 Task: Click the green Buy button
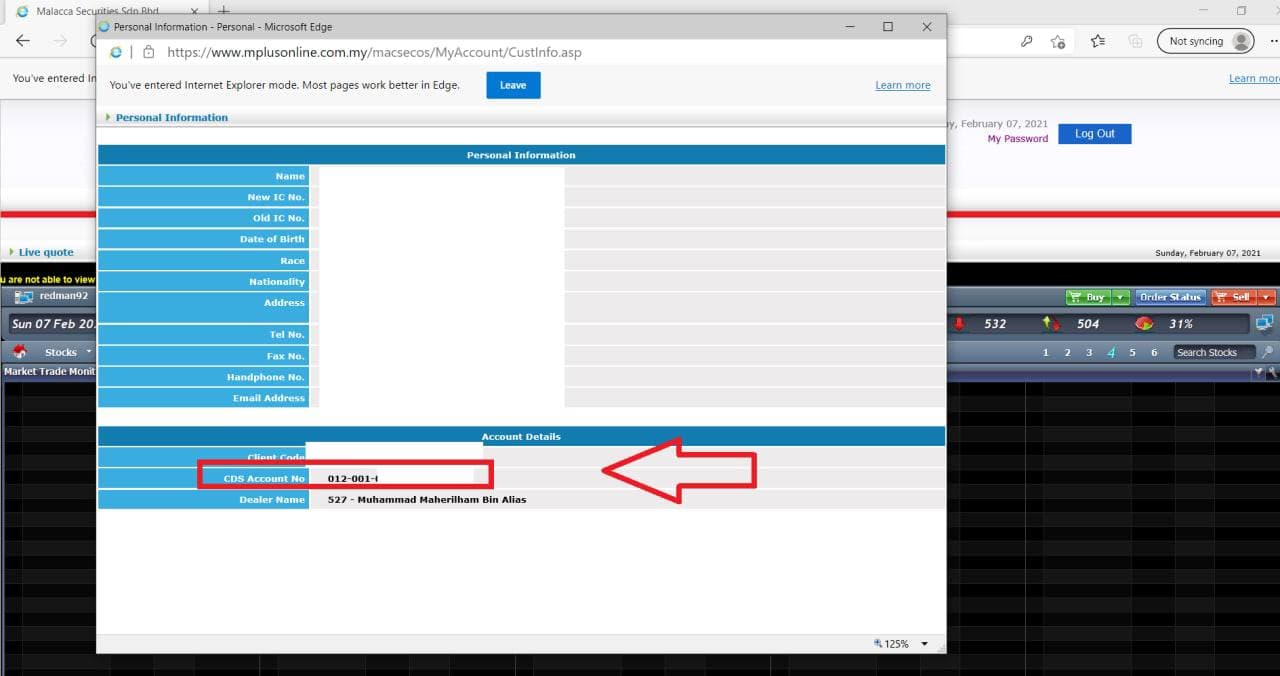[1087, 297]
